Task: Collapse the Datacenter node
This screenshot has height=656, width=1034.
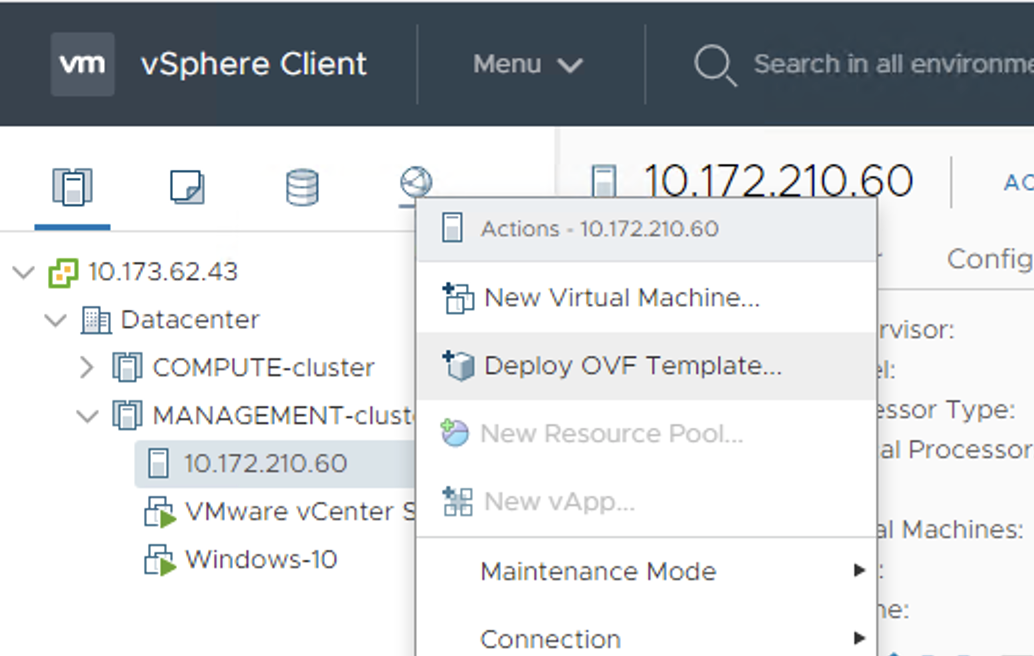Action: point(55,320)
